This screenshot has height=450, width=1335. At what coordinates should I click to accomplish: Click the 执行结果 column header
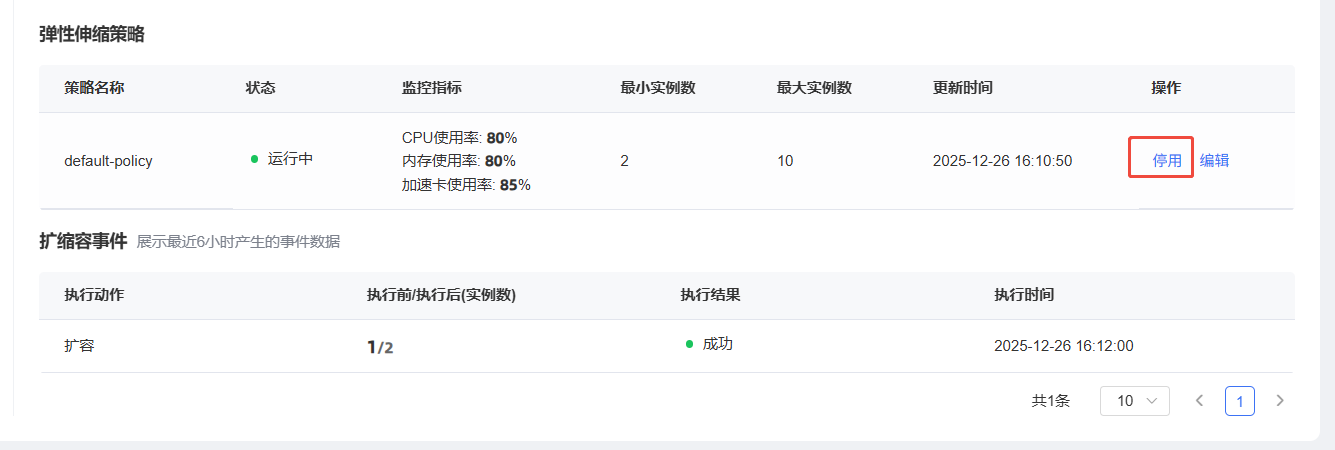(710, 295)
